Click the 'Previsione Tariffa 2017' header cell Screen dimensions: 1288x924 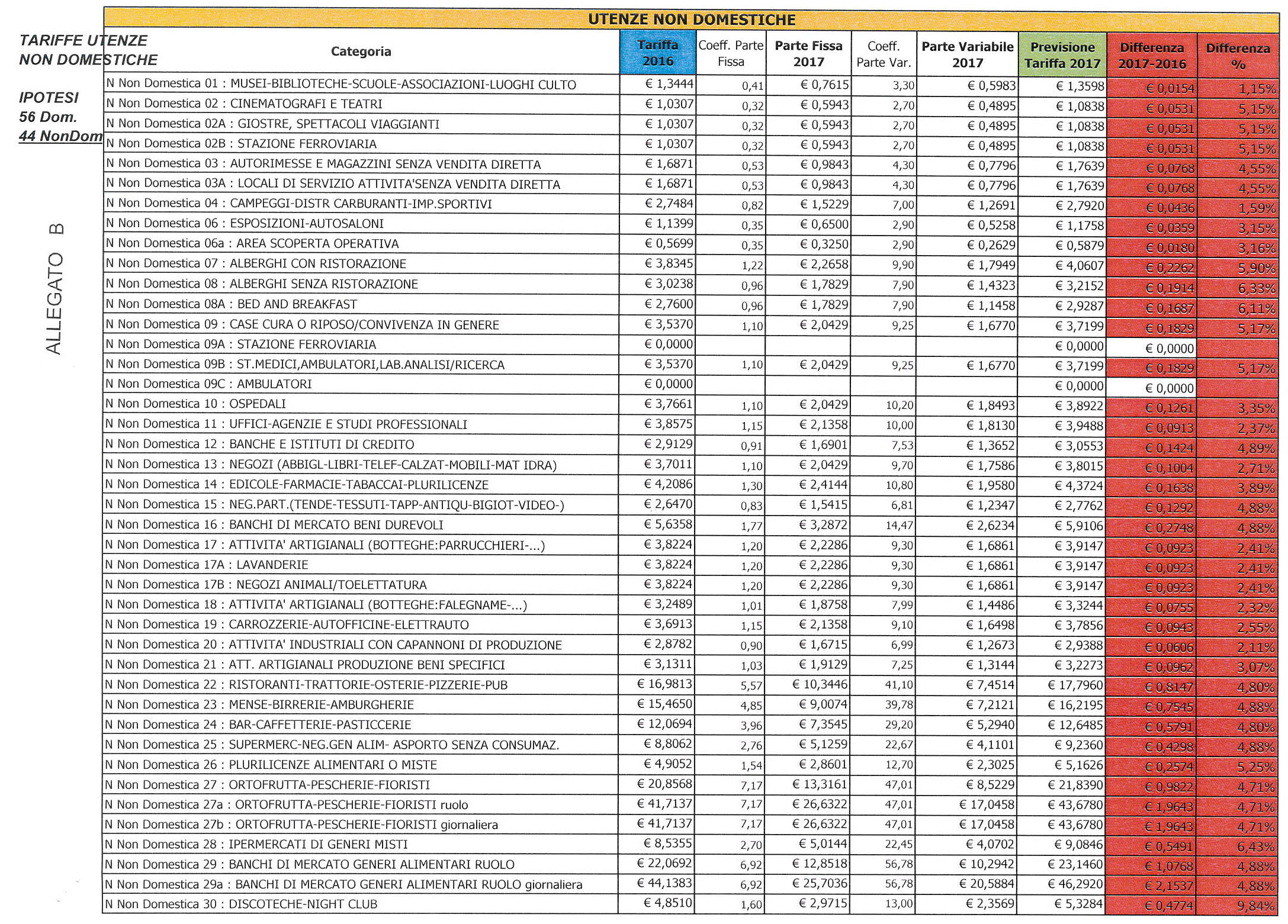pyautogui.click(x=1062, y=54)
